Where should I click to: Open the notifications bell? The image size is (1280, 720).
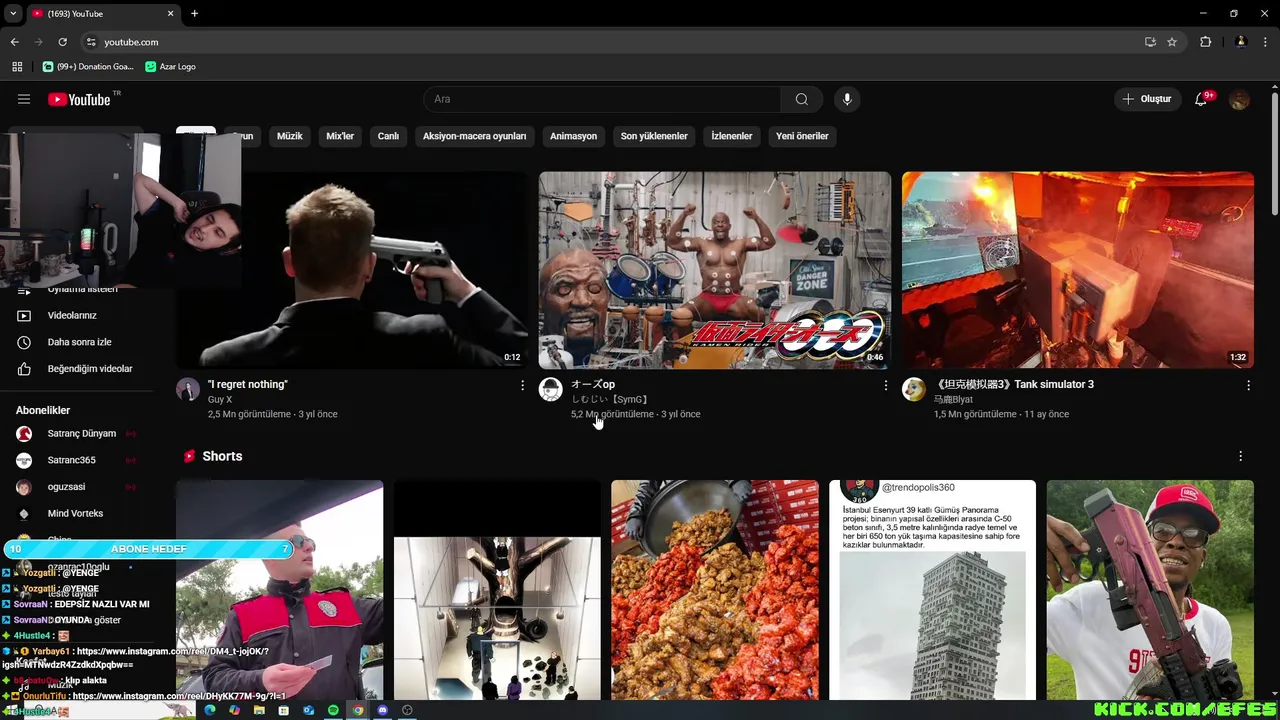(x=1201, y=99)
